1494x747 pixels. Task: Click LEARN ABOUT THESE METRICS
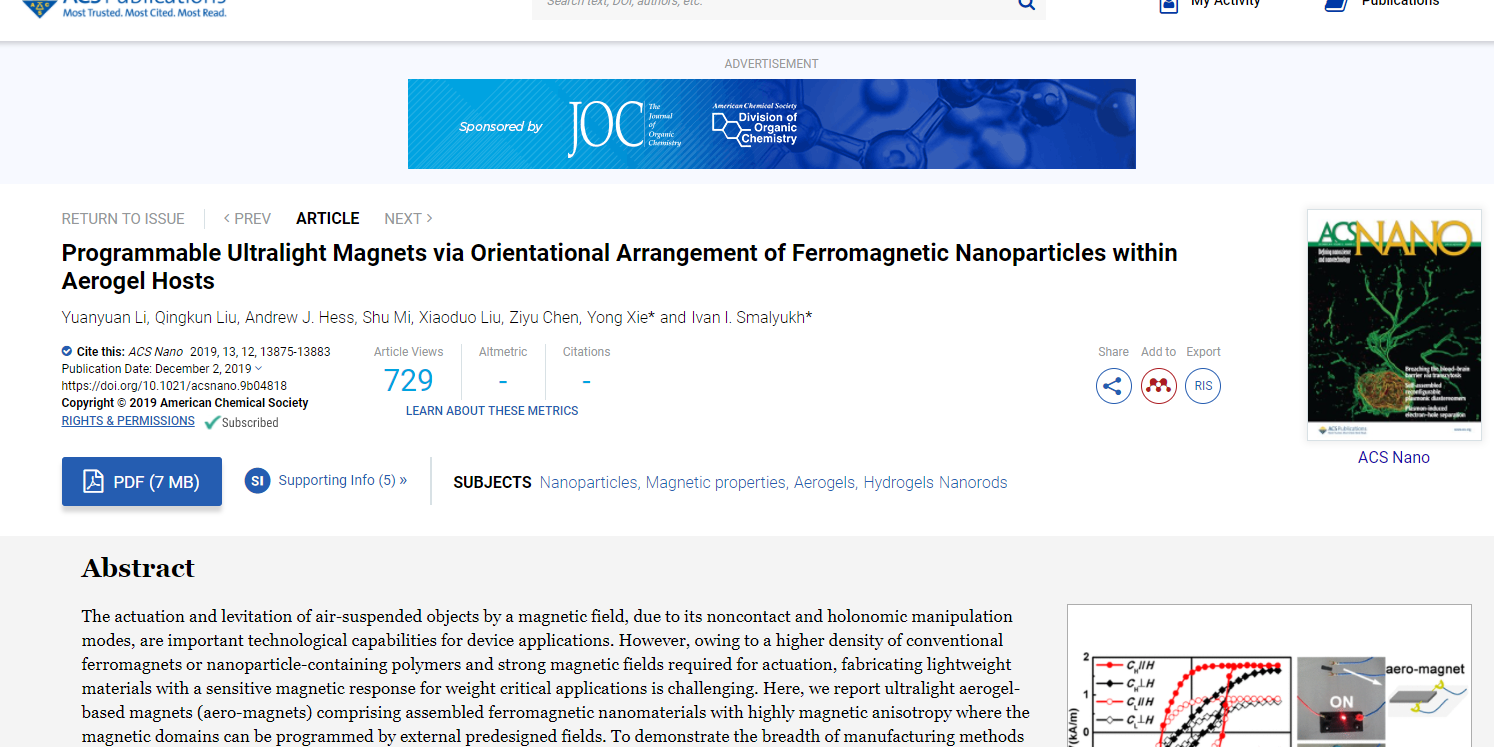[x=491, y=411]
